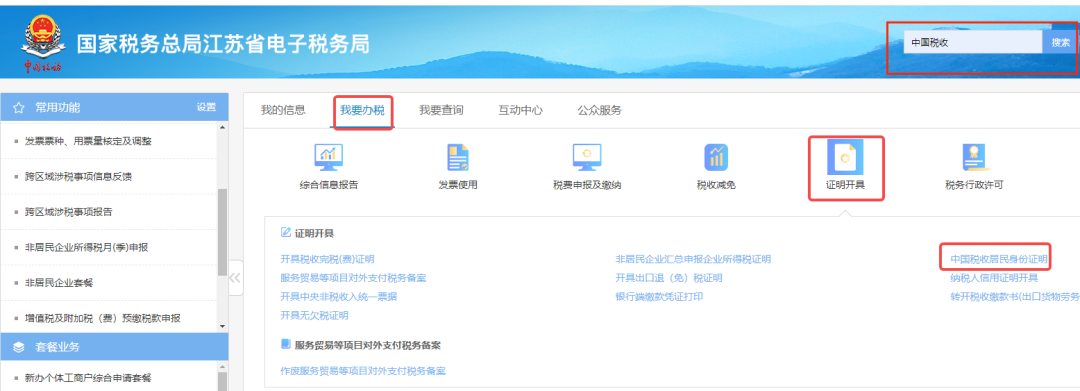The width and height of the screenshot is (1080, 391).
Task: Click the 常用功能 list scrollbar thumb
Action: pyautogui.click(x=222, y=232)
